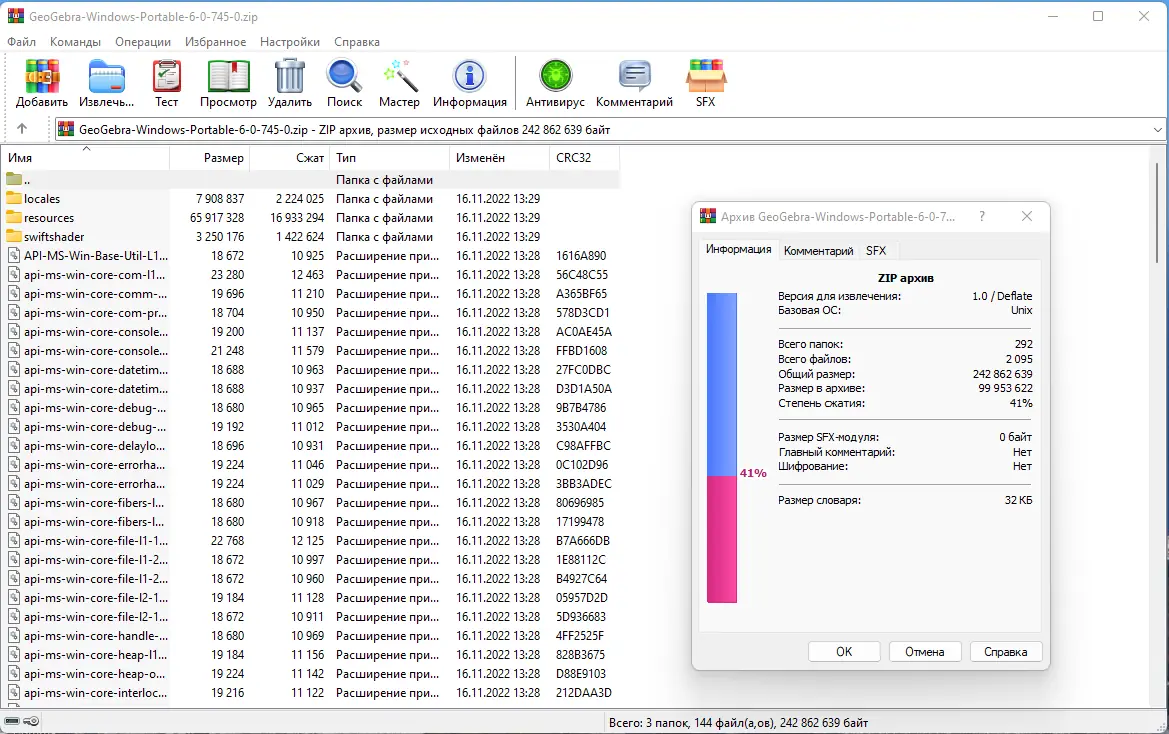The width and height of the screenshot is (1169, 734).
Task: Click the compression ratio bar in dialog
Action: [722, 447]
